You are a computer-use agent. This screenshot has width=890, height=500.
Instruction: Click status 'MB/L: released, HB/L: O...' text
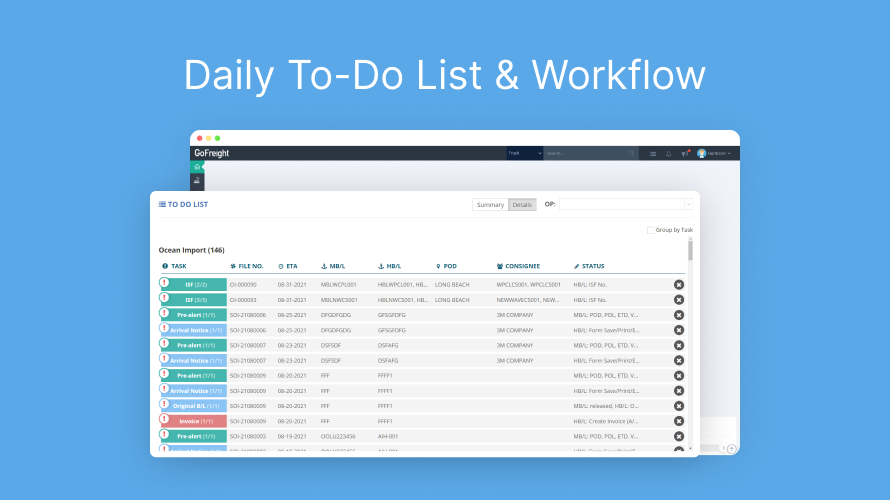point(606,406)
